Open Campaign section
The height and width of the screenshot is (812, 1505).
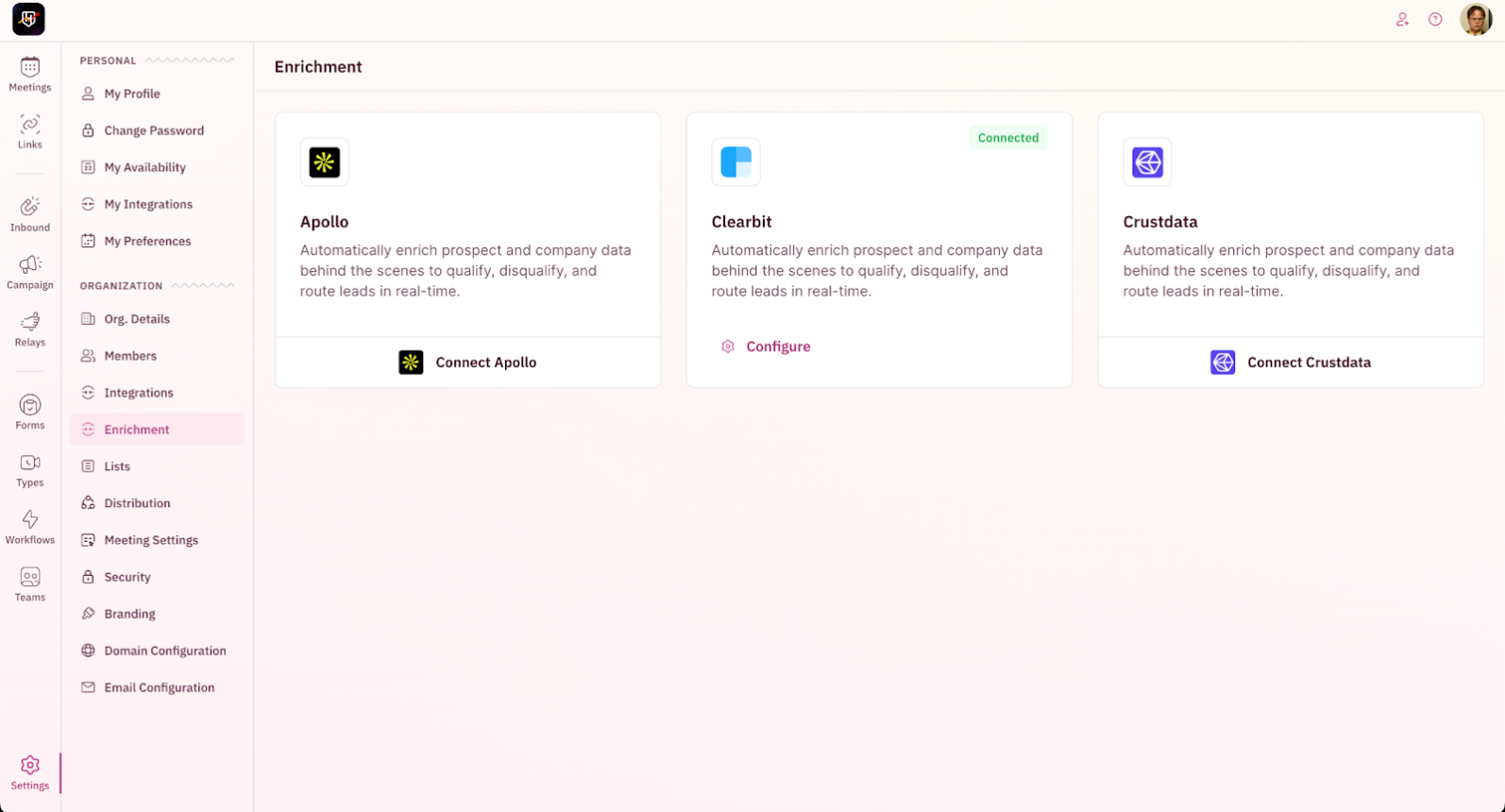[30, 272]
